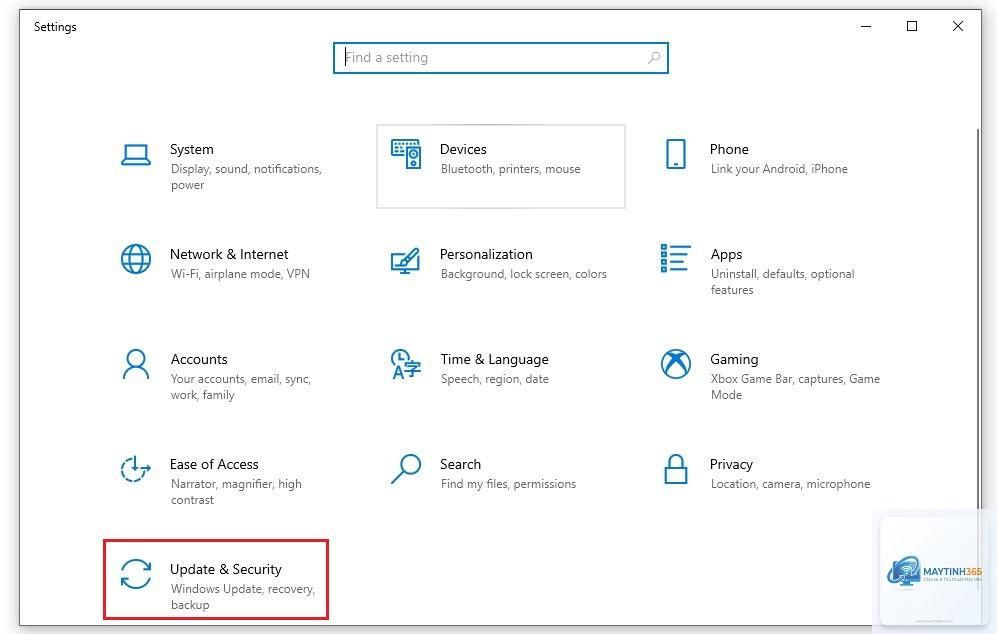Maximize the Settings window

[912, 26]
